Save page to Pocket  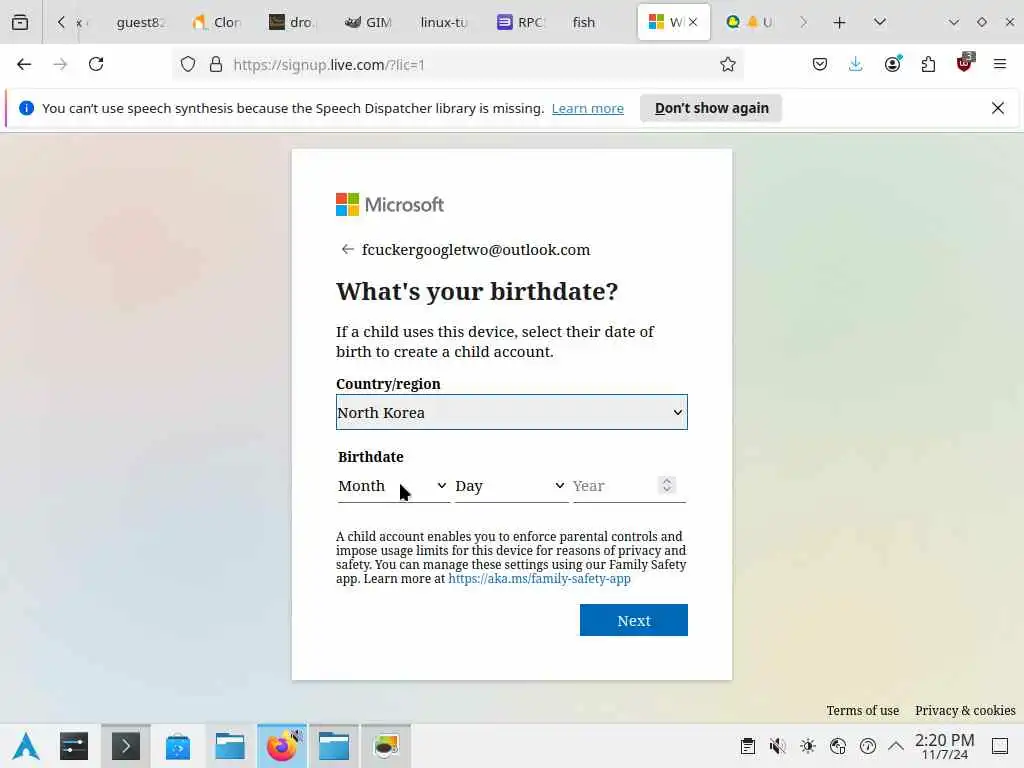(820, 64)
